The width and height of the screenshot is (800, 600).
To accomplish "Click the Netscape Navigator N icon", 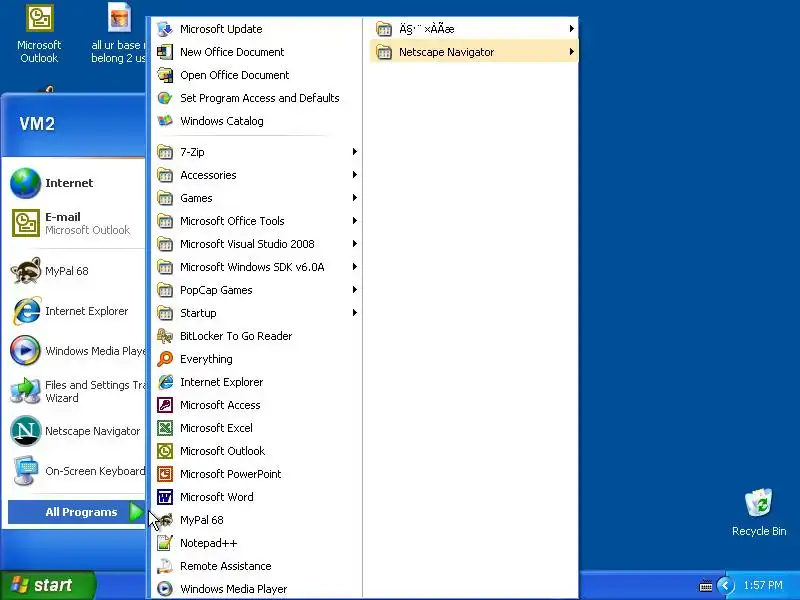I will tap(26, 431).
